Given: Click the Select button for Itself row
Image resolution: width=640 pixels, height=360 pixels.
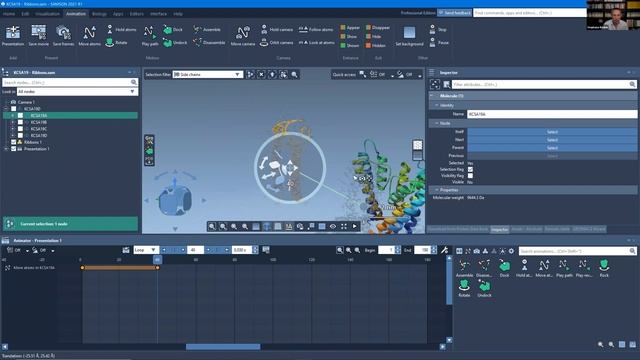Looking at the screenshot, I should pos(552,132).
